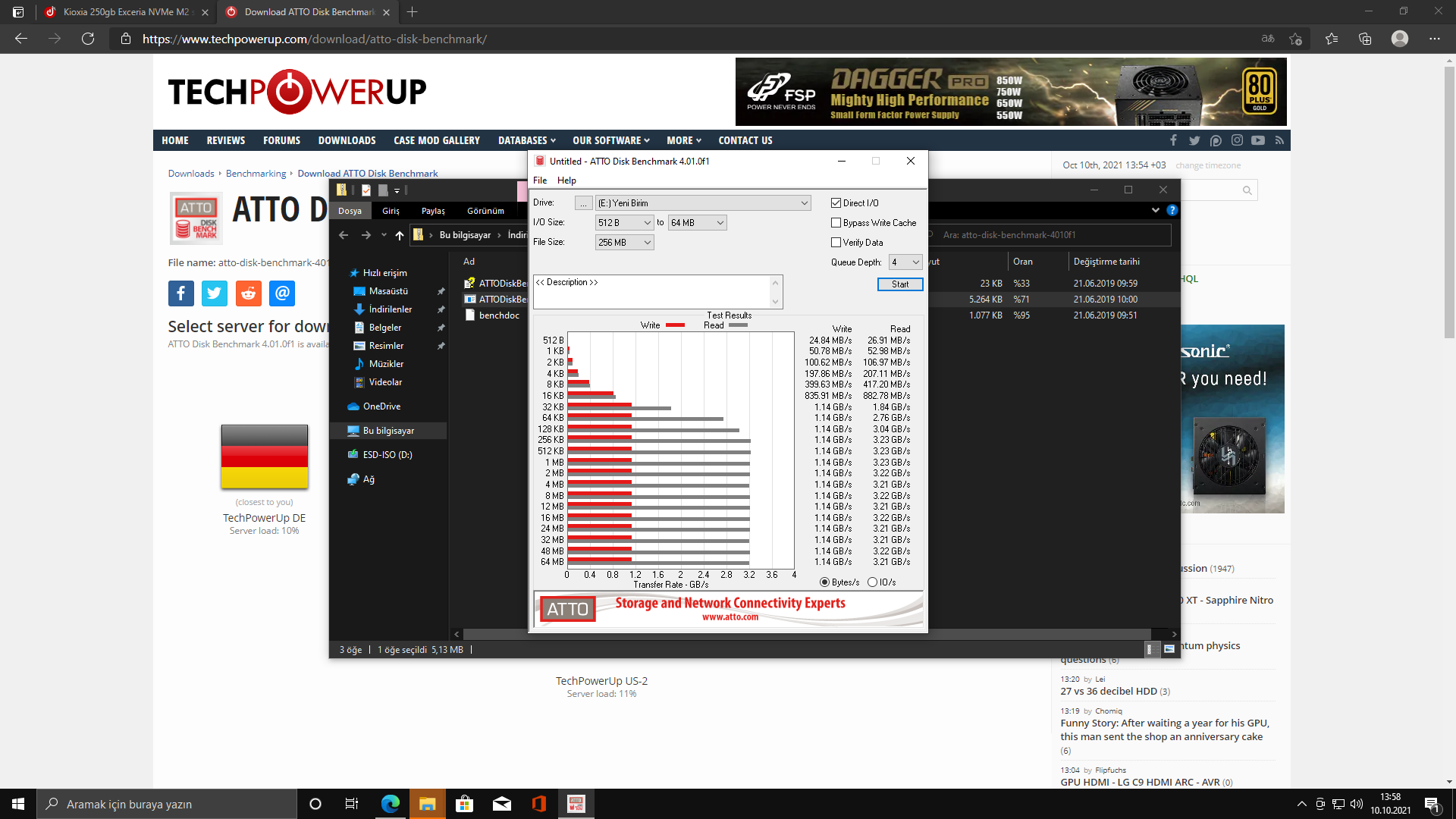Open Microsoft Edge from taskbar

pos(391,804)
